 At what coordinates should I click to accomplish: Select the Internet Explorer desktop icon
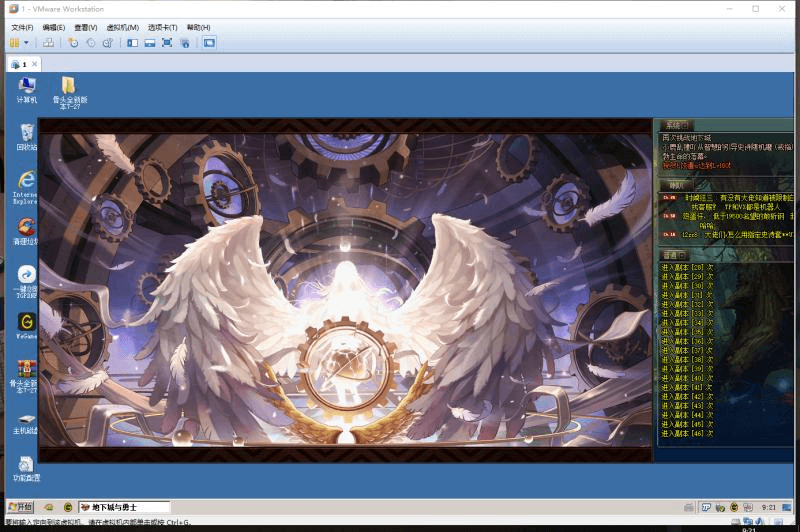coord(25,188)
